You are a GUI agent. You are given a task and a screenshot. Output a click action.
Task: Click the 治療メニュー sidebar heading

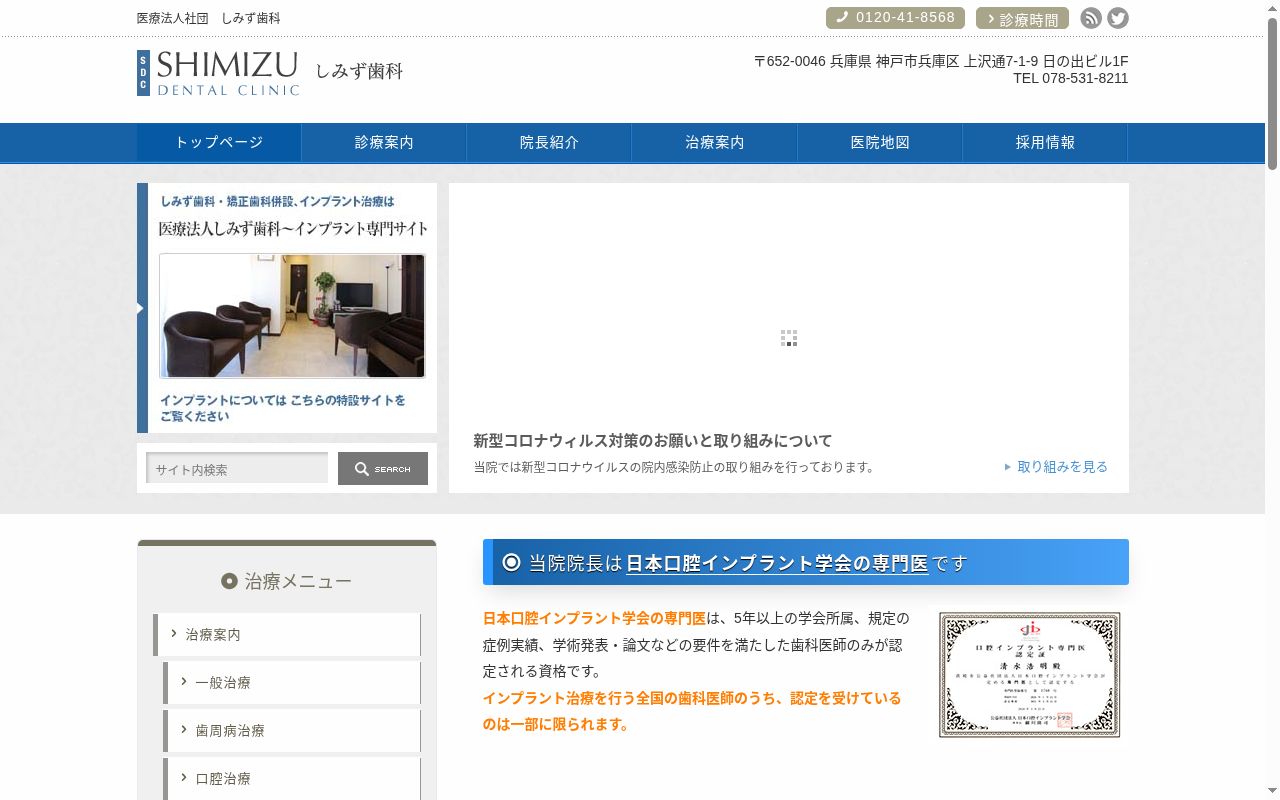(287, 581)
